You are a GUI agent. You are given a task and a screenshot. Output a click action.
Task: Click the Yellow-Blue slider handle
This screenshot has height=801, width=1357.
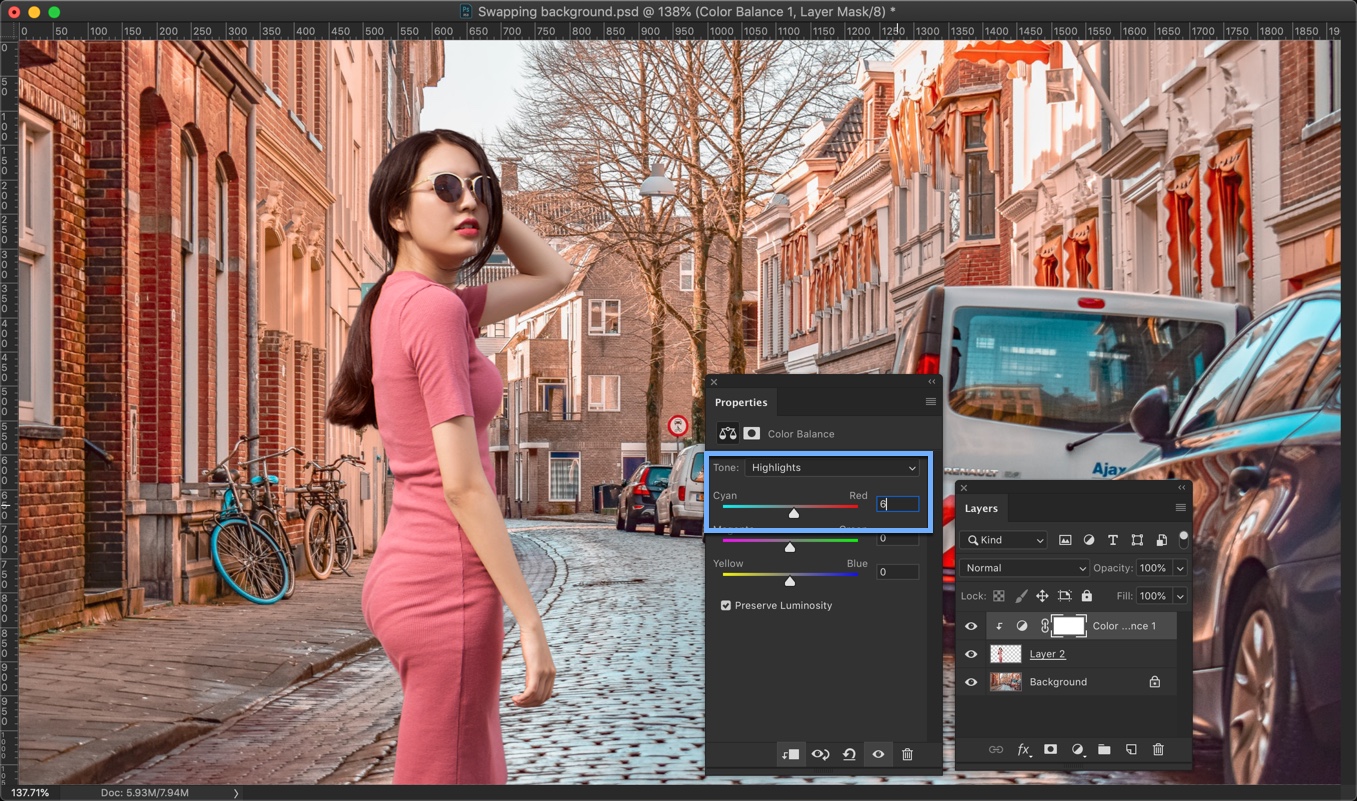(790, 581)
